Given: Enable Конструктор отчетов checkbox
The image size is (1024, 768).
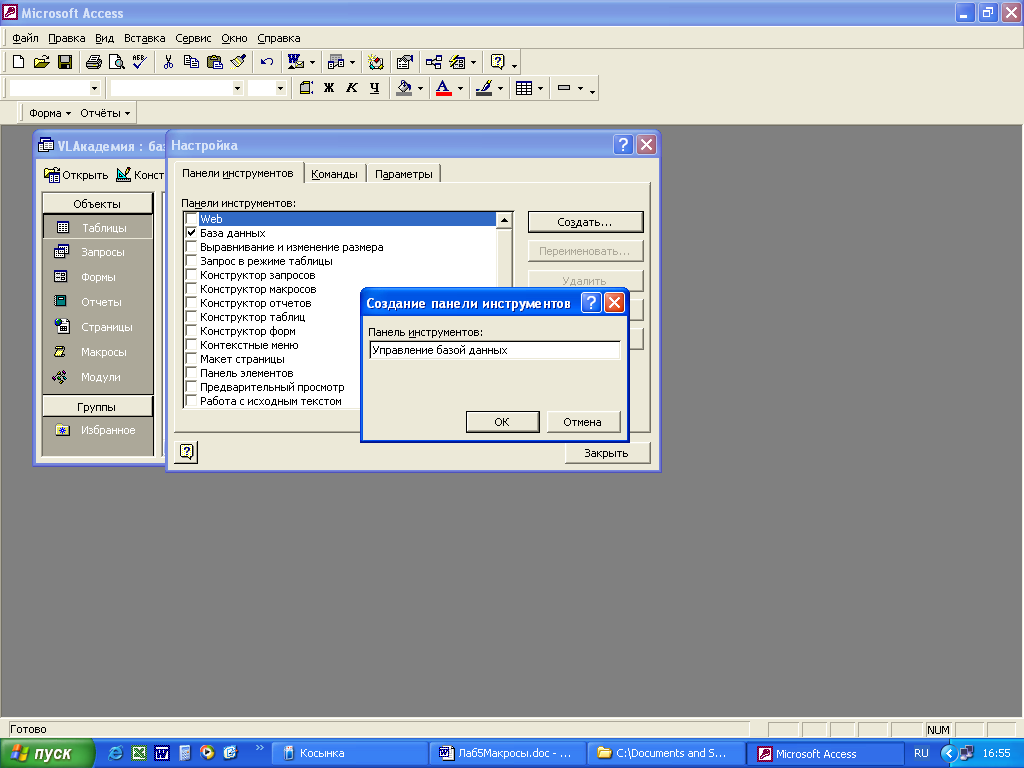Looking at the screenshot, I should (x=191, y=303).
